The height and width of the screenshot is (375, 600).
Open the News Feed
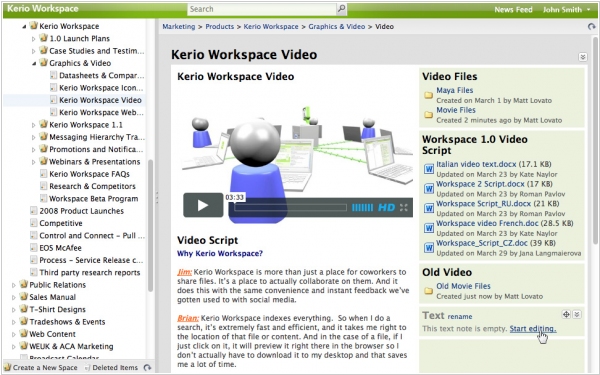tap(513, 10)
